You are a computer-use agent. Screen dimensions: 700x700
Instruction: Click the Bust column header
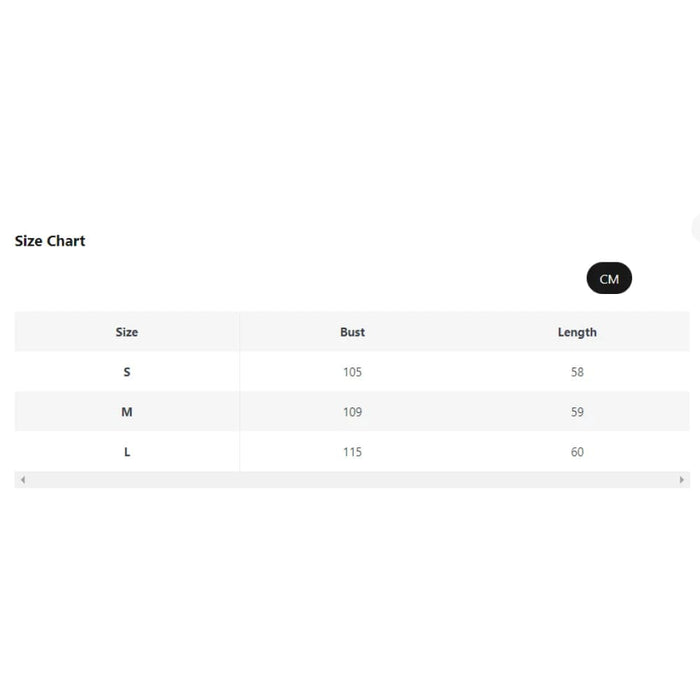pos(352,332)
